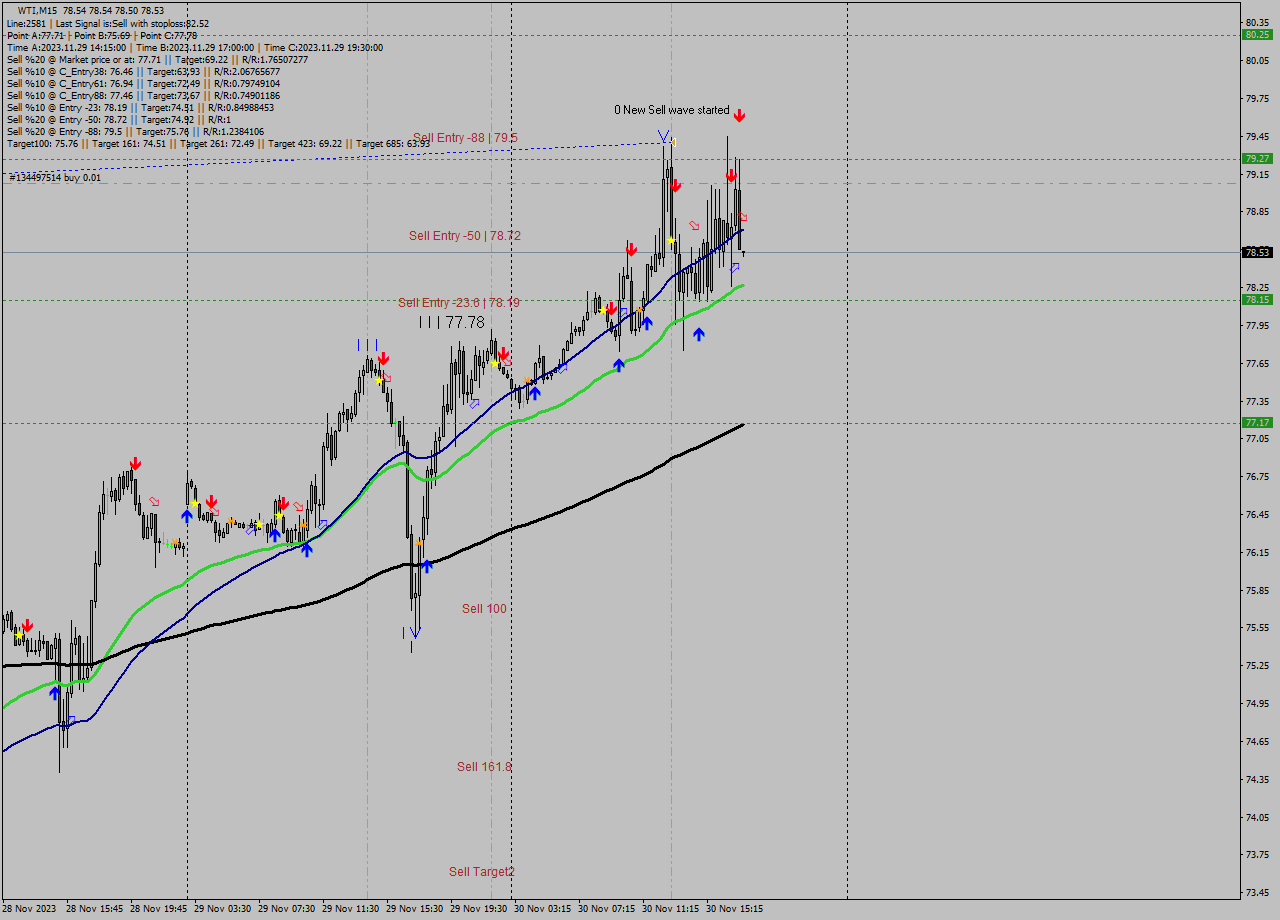Click blue III marker above 29 Nov peak
This screenshot has height=920, width=1280.
click(x=368, y=345)
